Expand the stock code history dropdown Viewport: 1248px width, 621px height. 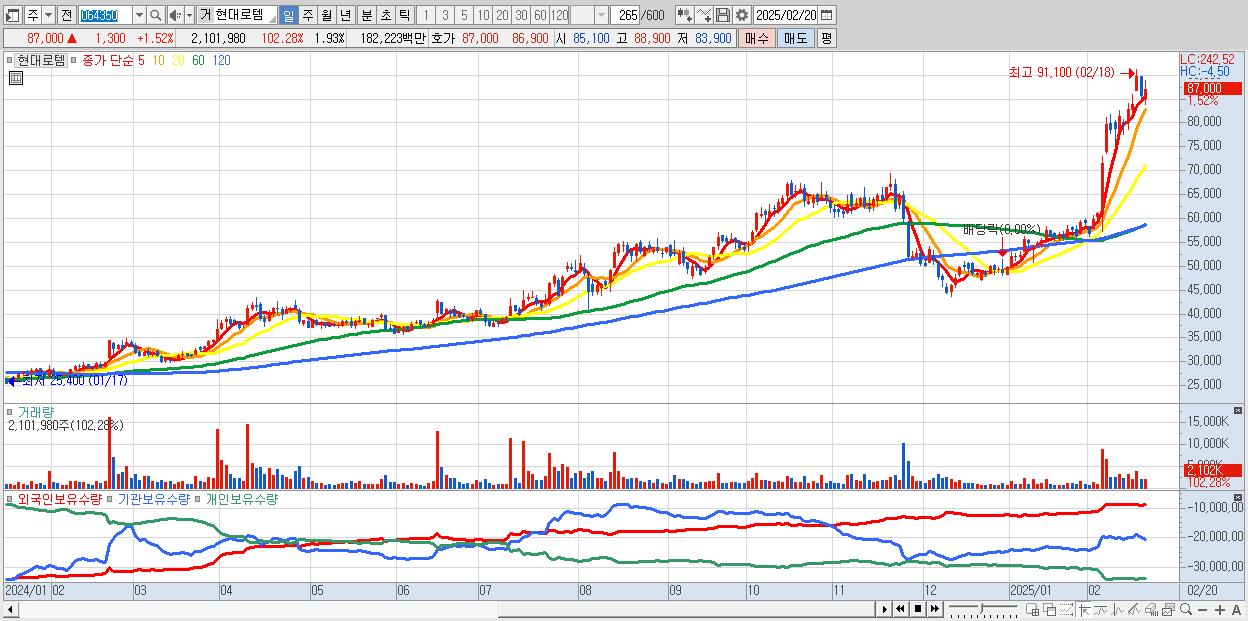click(139, 15)
